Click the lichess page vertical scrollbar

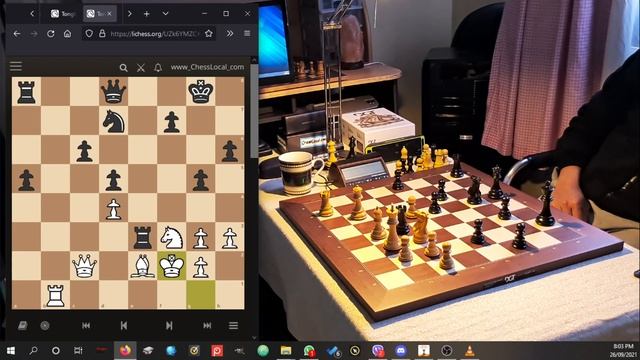point(254,110)
